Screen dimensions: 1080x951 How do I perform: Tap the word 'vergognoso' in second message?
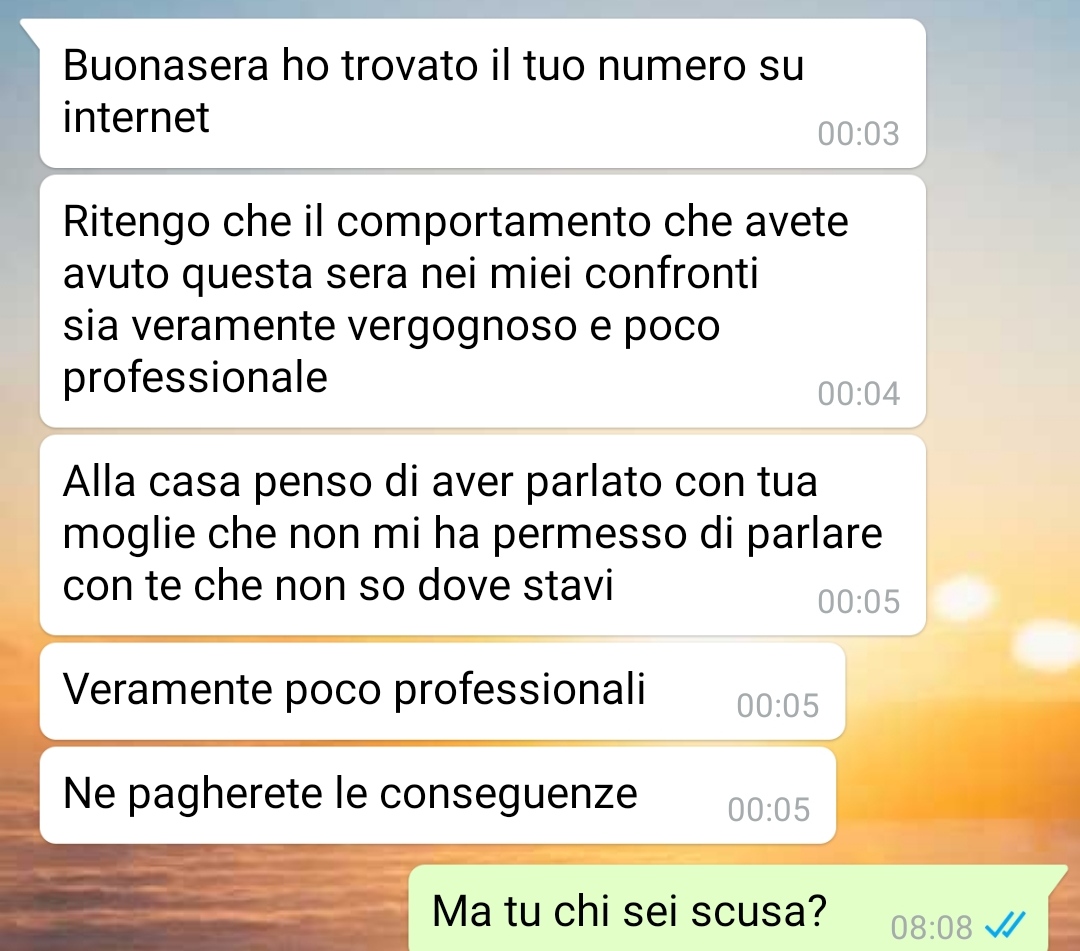click(461, 326)
